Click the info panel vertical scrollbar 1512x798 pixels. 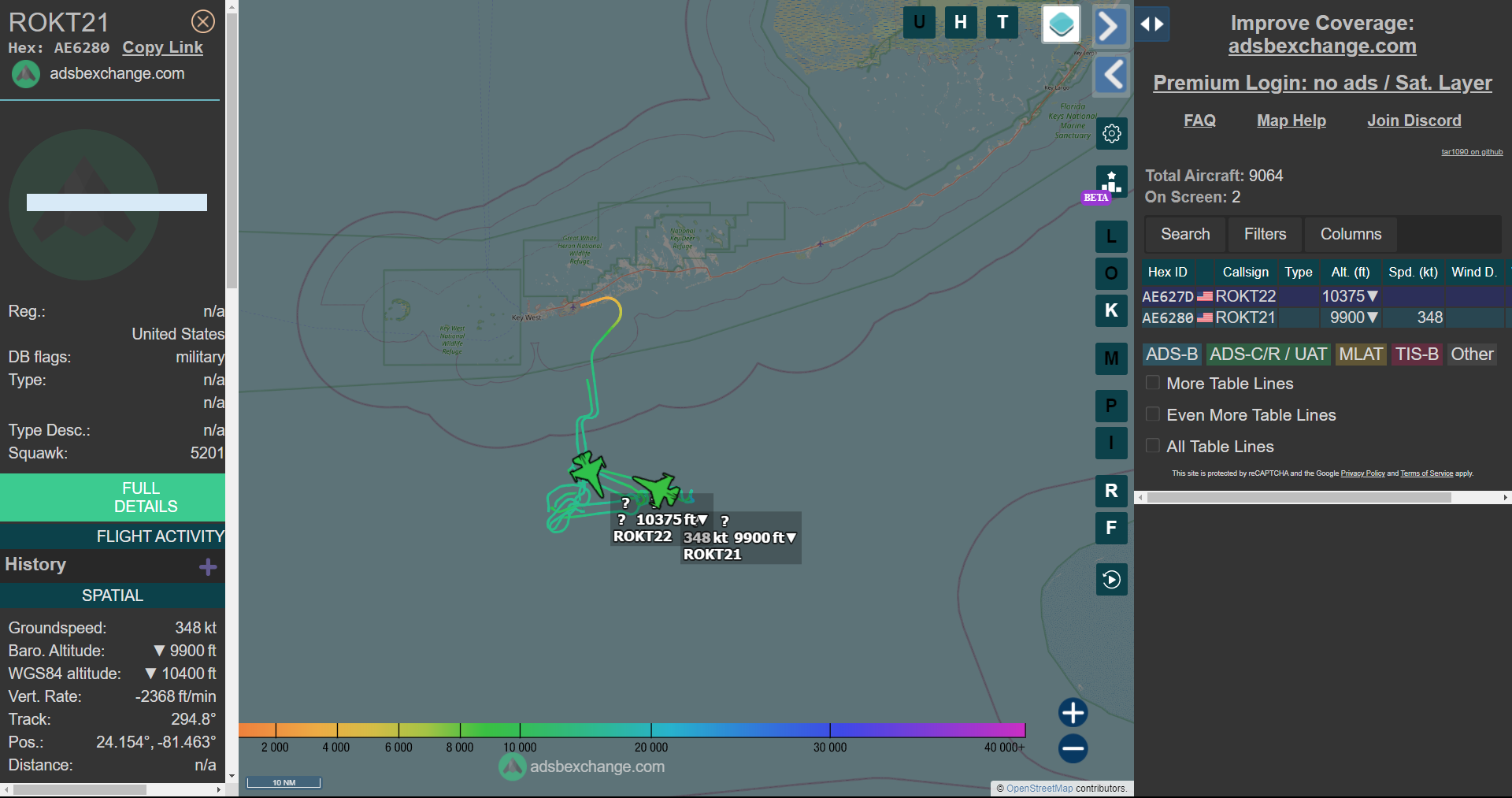click(232, 150)
